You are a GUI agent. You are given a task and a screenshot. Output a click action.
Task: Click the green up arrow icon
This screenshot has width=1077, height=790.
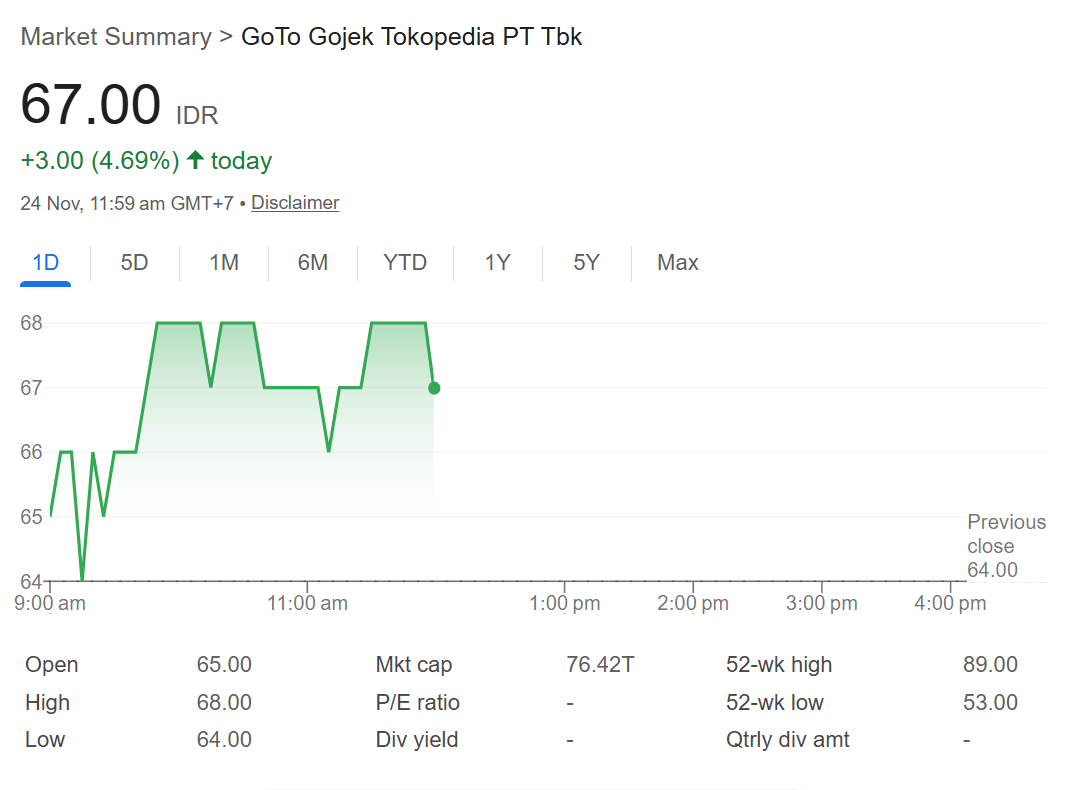(195, 160)
